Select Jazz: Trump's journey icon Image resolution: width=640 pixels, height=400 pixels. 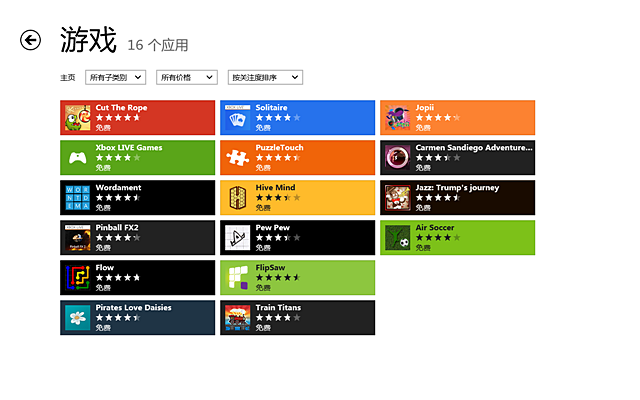(398, 198)
